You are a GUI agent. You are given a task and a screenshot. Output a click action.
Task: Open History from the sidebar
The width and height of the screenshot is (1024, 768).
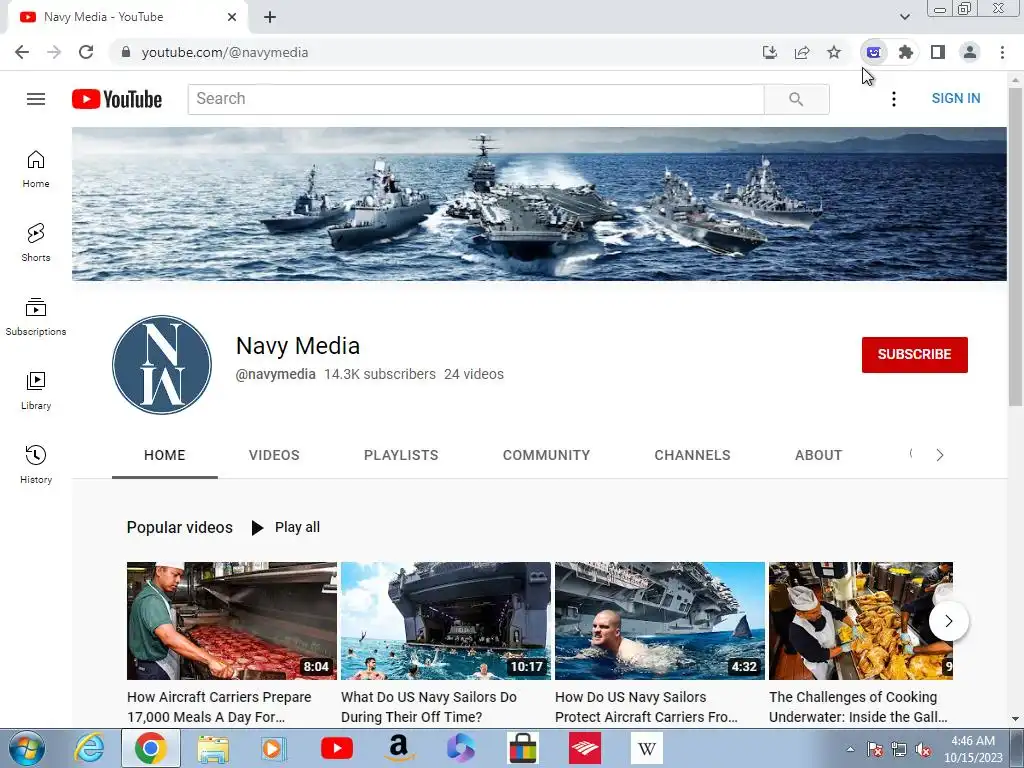(36, 464)
